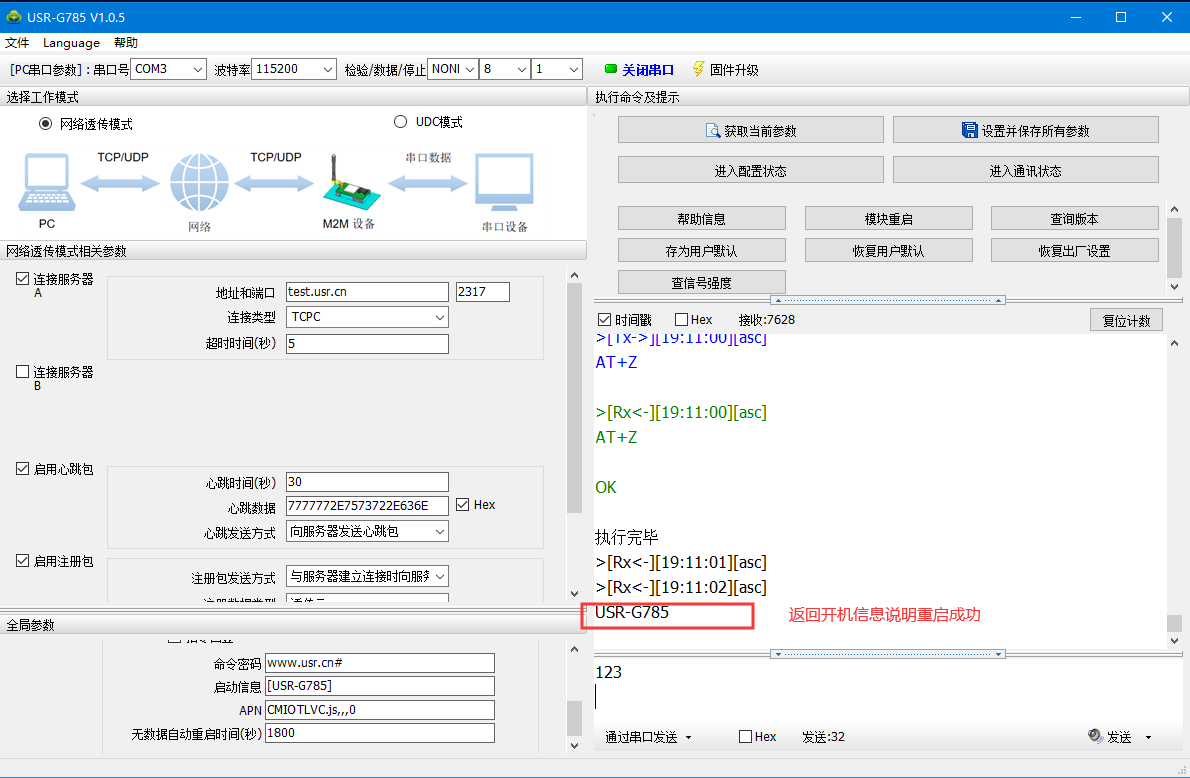The image size is (1190, 778).
Task: Click the M2M device module image
Action: point(347,185)
